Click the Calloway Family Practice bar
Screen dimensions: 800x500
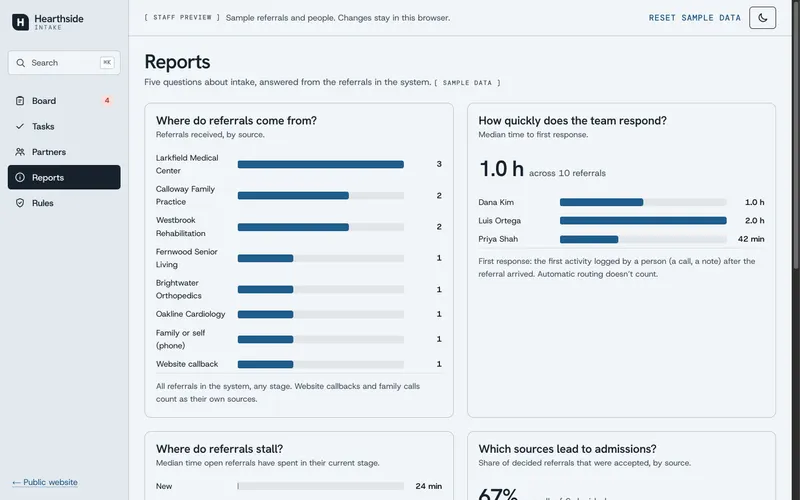pyautogui.click(x=320, y=195)
